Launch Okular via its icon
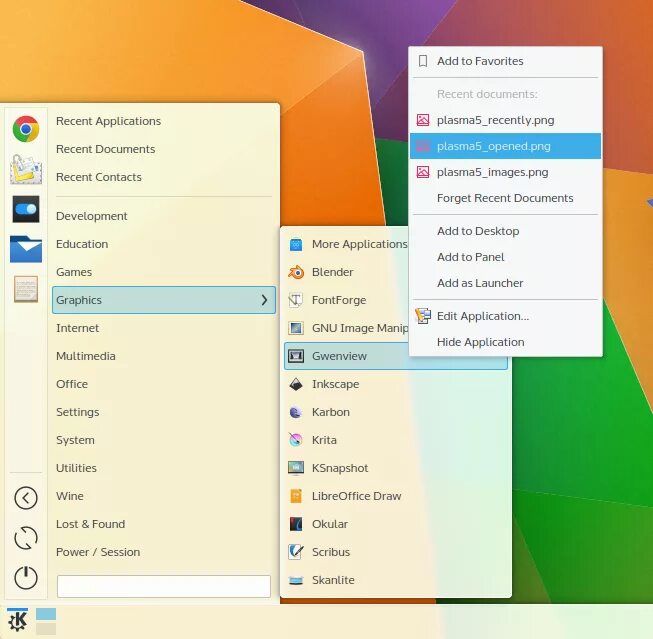653x639 pixels. tap(296, 524)
